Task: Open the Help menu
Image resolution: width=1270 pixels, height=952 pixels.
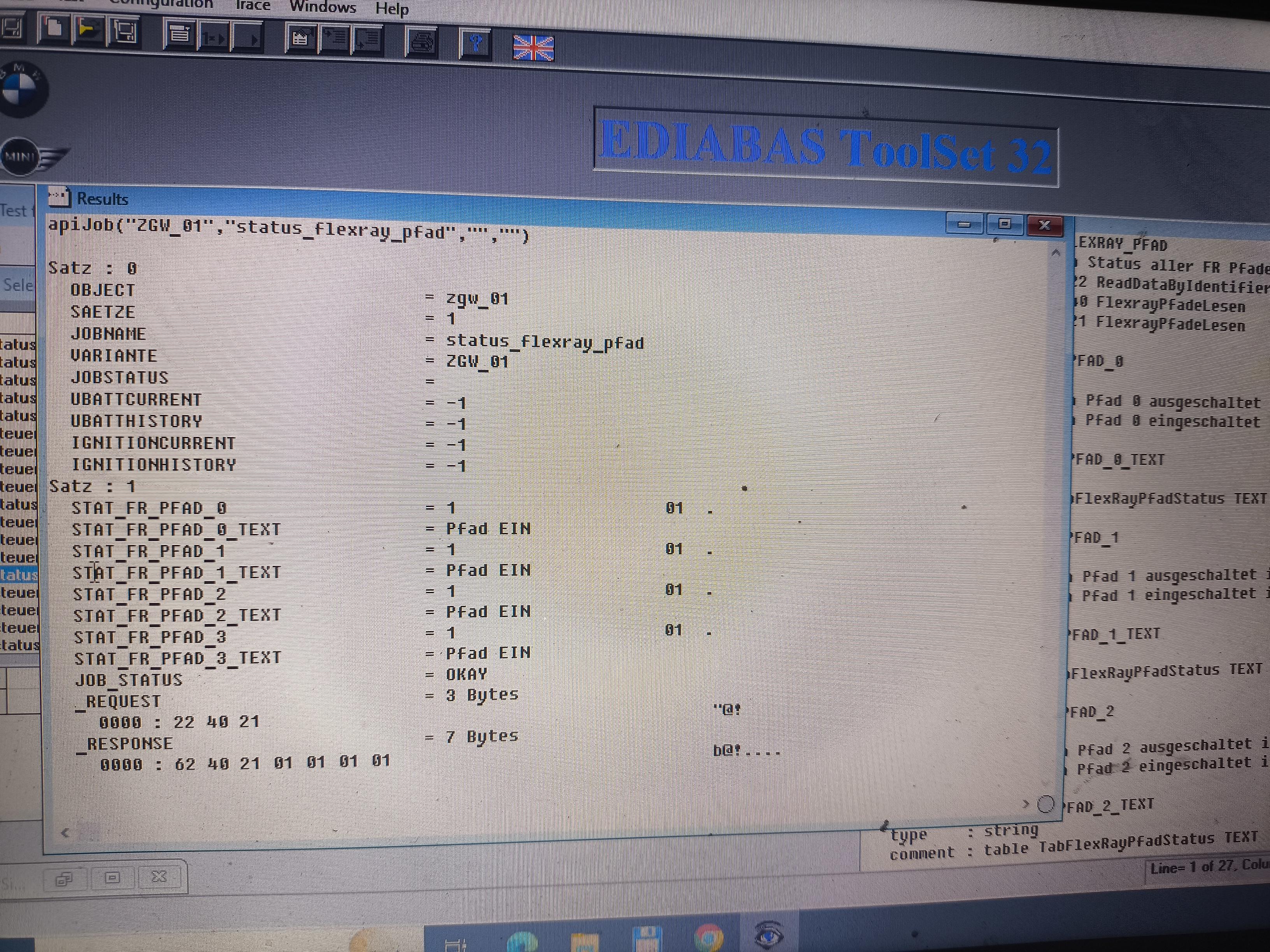Action: [x=392, y=9]
